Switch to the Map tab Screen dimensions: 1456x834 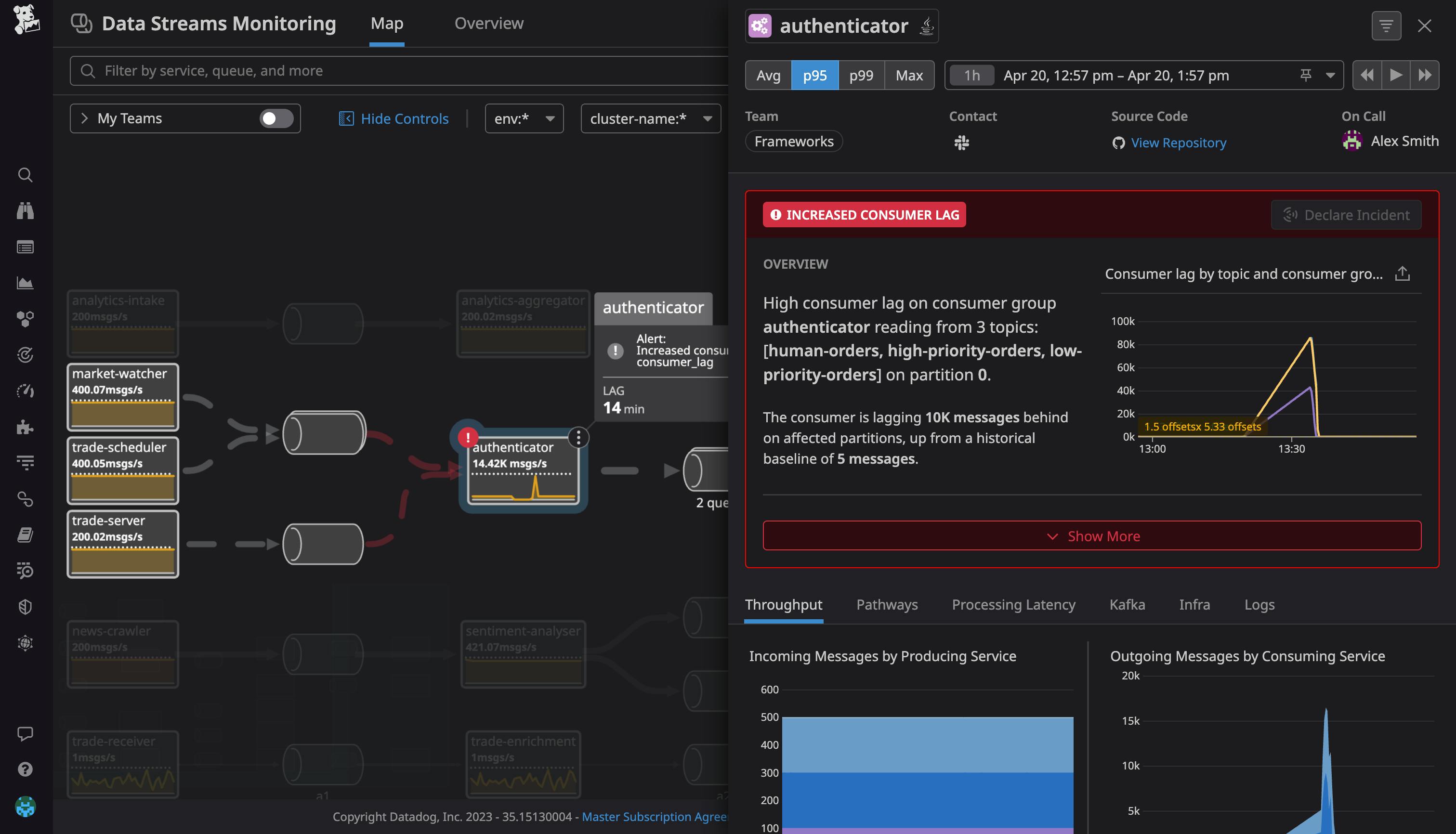[x=387, y=24]
